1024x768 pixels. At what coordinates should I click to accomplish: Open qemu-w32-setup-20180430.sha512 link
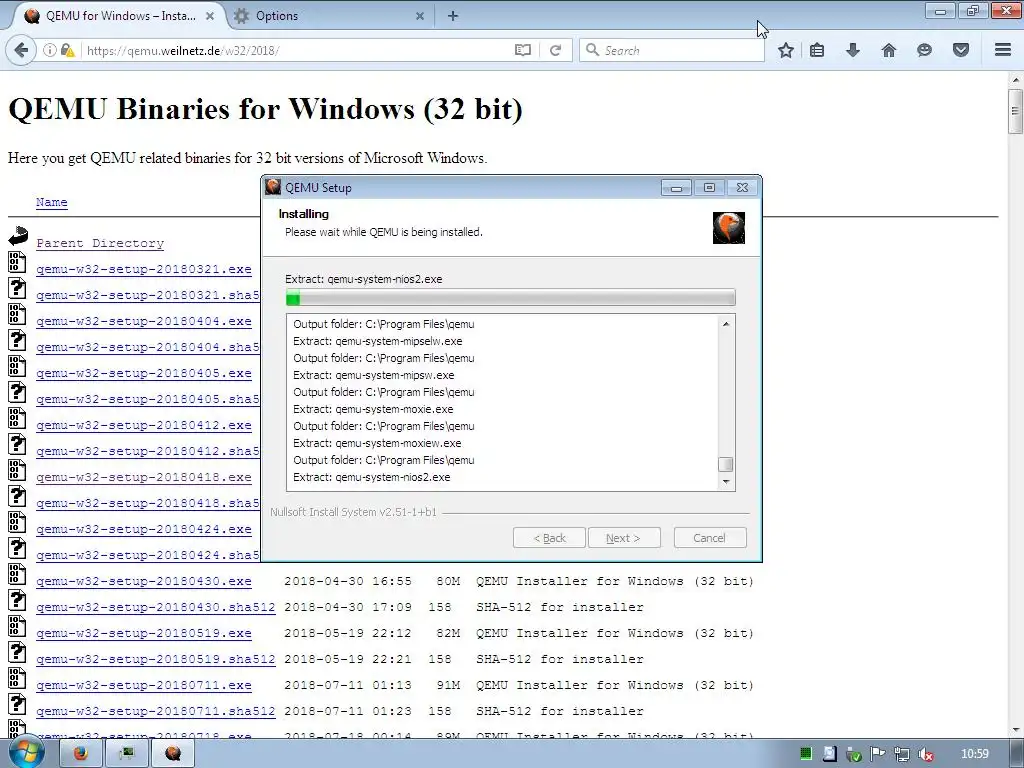pos(155,607)
